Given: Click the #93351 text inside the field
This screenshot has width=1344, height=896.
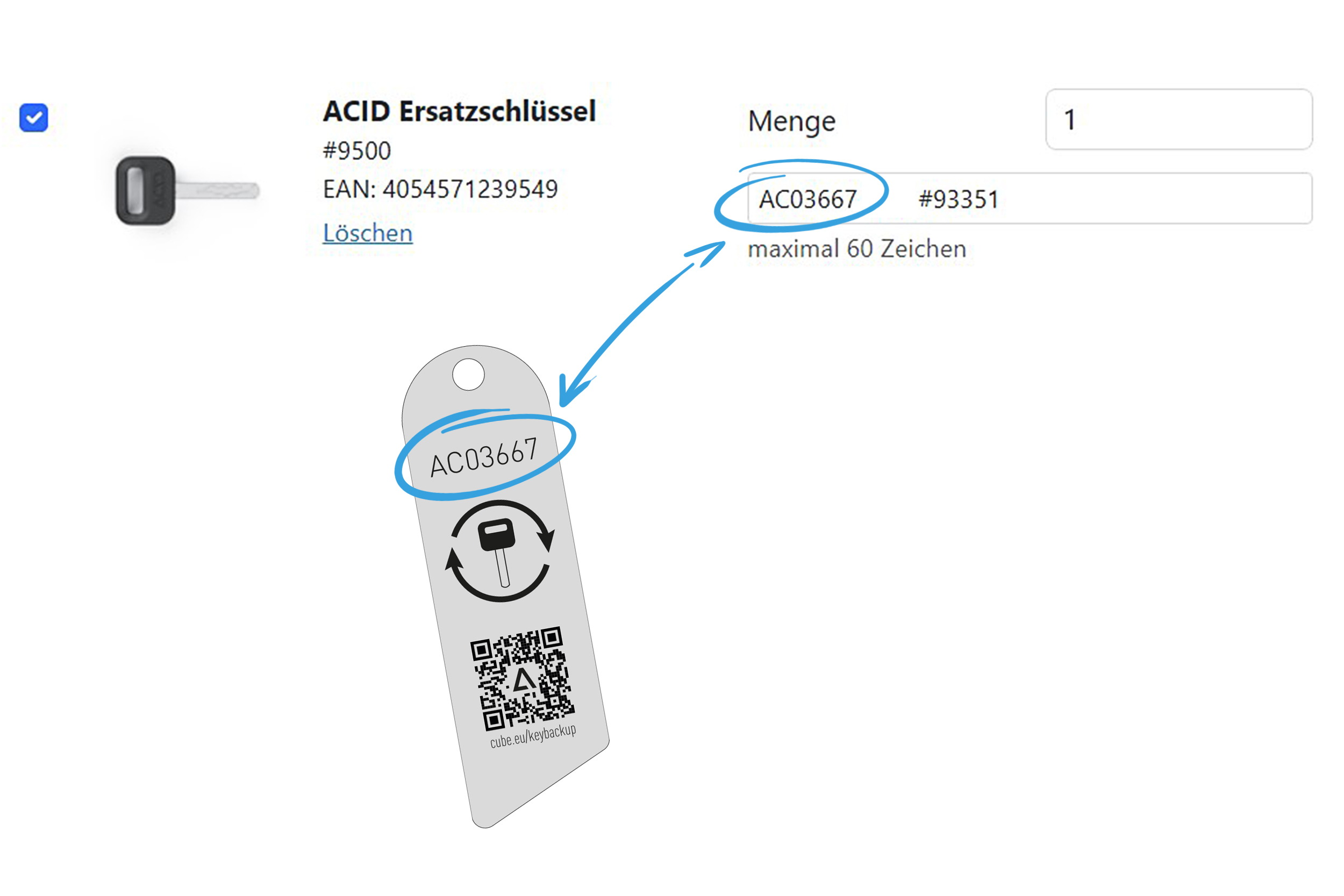Looking at the screenshot, I should coord(959,199).
